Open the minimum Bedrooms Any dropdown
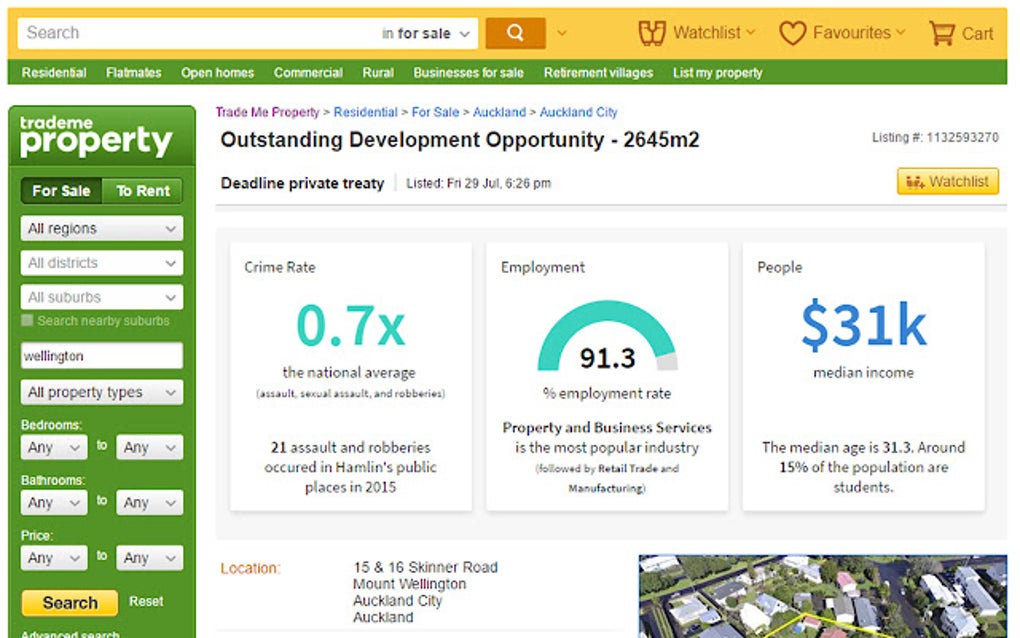1020x638 pixels. click(x=53, y=447)
